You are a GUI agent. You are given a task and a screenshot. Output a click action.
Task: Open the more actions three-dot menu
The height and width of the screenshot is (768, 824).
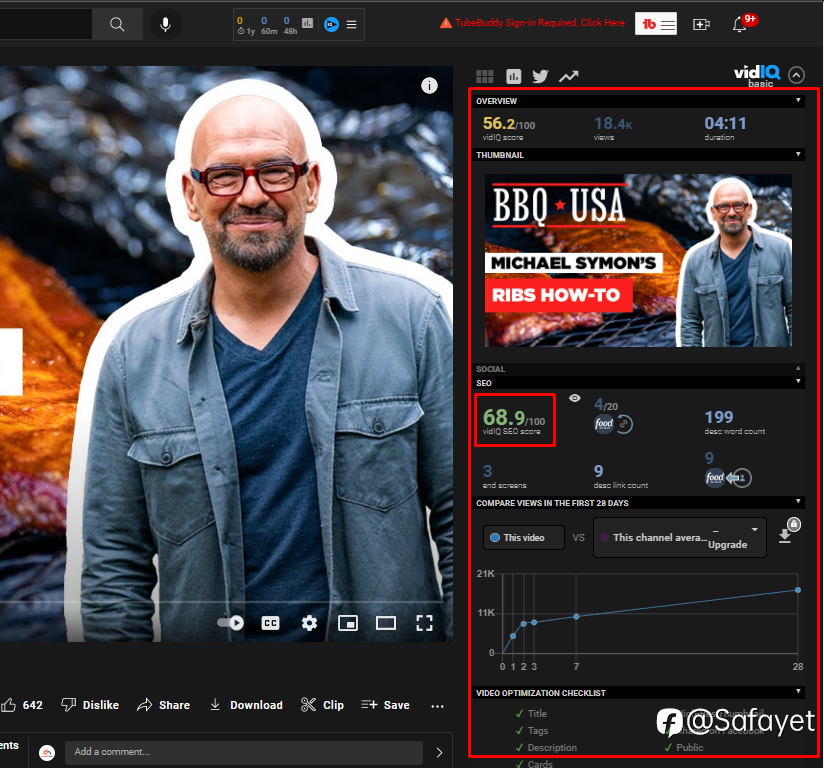click(x=437, y=706)
